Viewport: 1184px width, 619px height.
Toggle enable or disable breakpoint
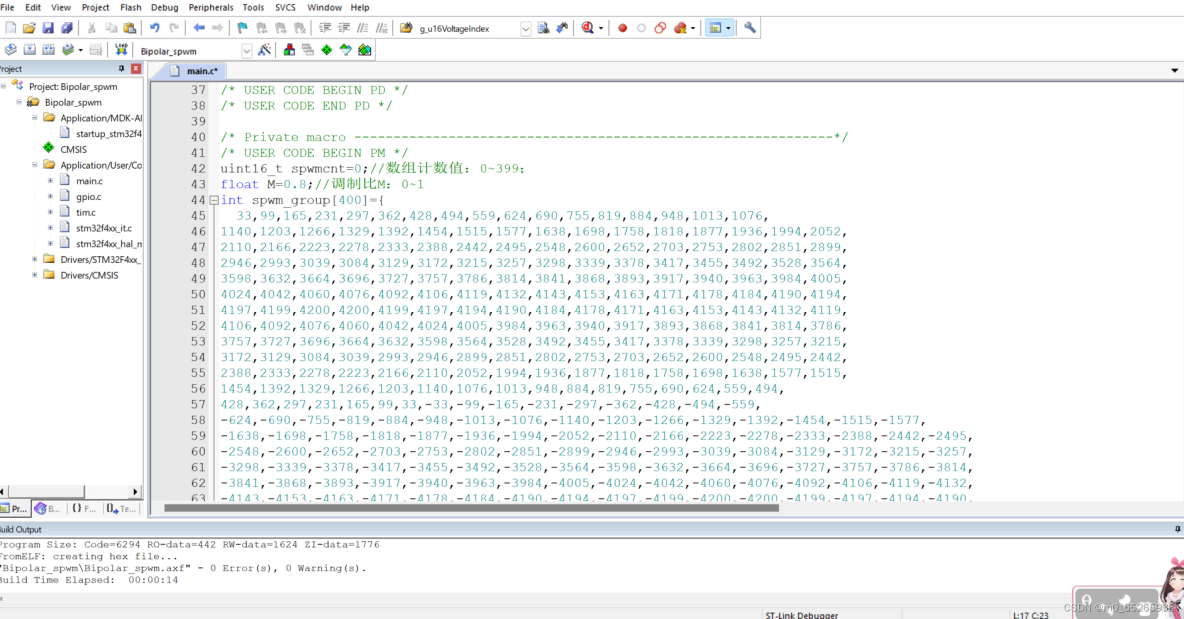coord(642,28)
